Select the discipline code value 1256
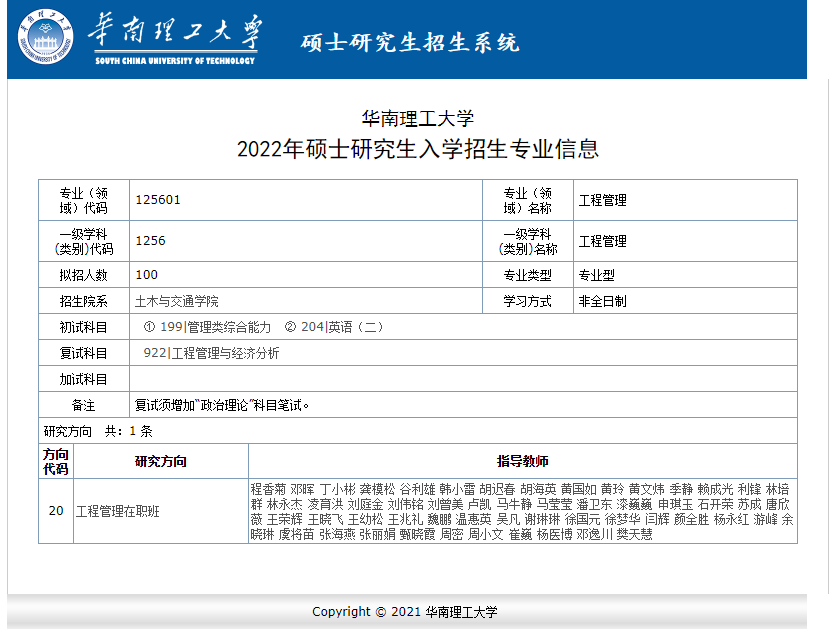The height and width of the screenshot is (640, 832). tap(151, 240)
